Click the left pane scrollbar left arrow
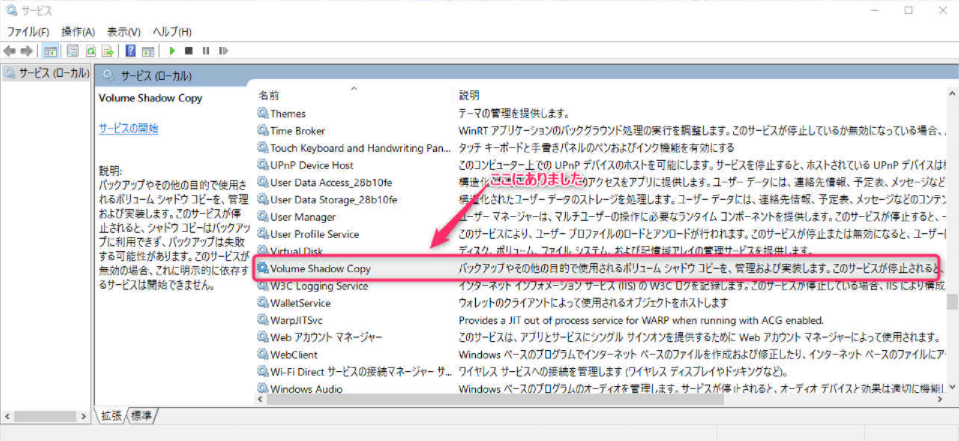 7,416
